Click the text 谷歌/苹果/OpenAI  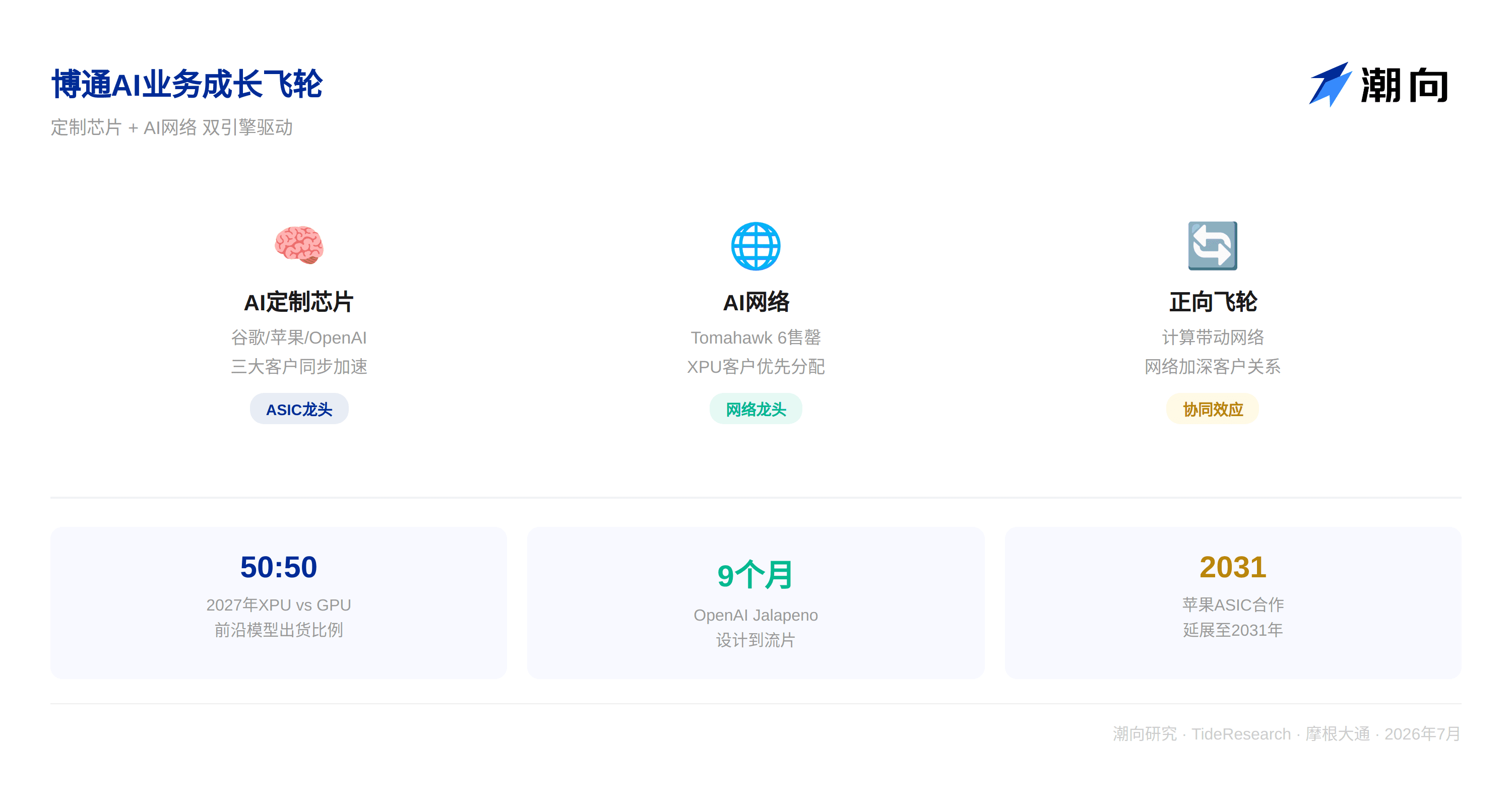(x=299, y=338)
